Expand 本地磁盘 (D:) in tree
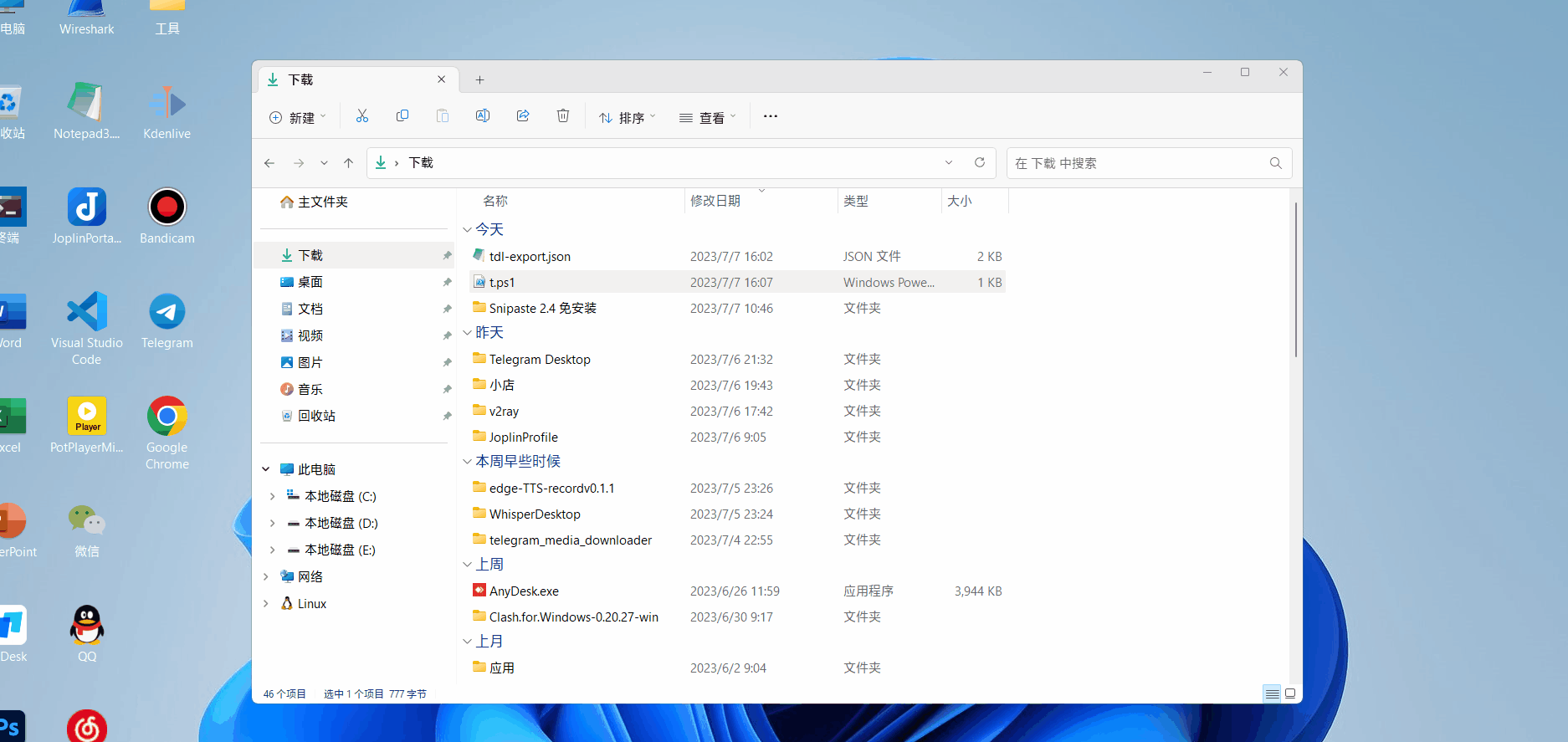The width and height of the screenshot is (1568, 742). pyautogui.click(x=273, y=523)
